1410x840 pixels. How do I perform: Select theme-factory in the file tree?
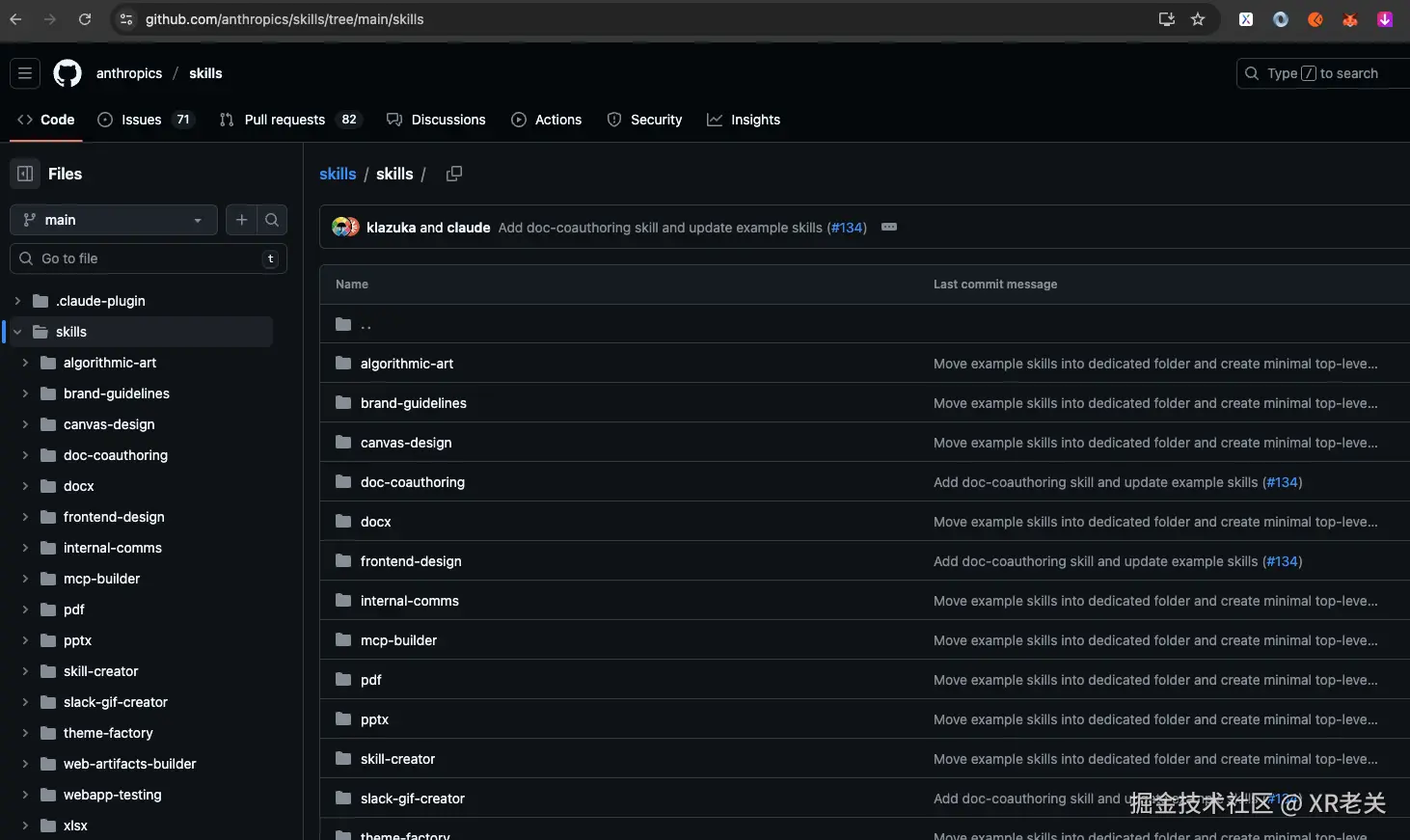(x=108, y=733)
